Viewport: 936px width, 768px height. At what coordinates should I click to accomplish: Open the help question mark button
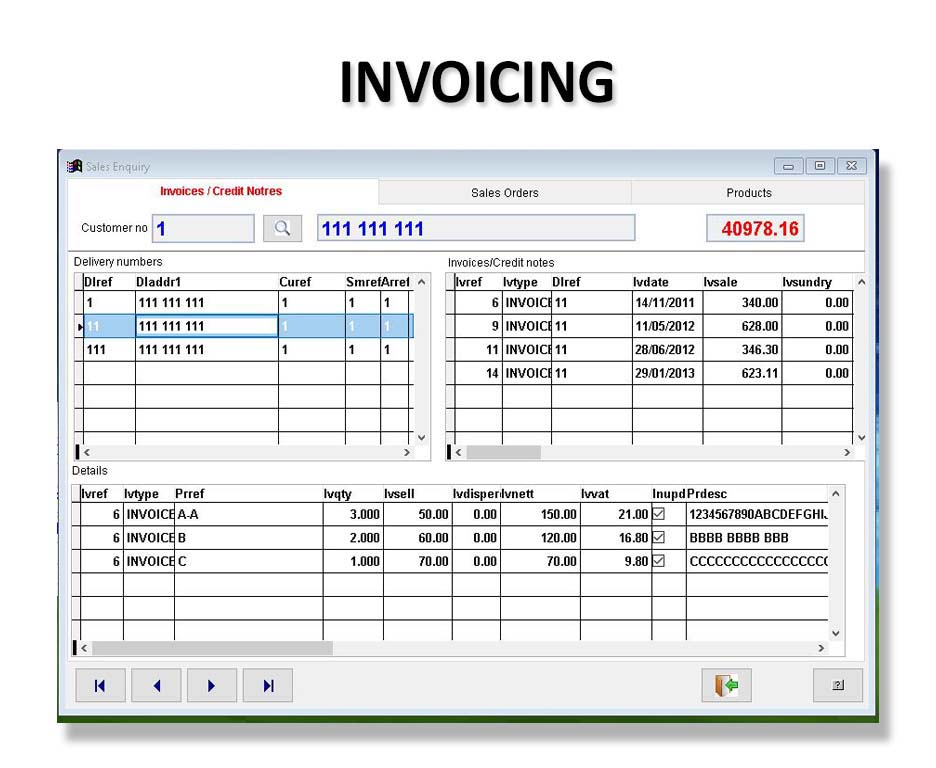837,685
